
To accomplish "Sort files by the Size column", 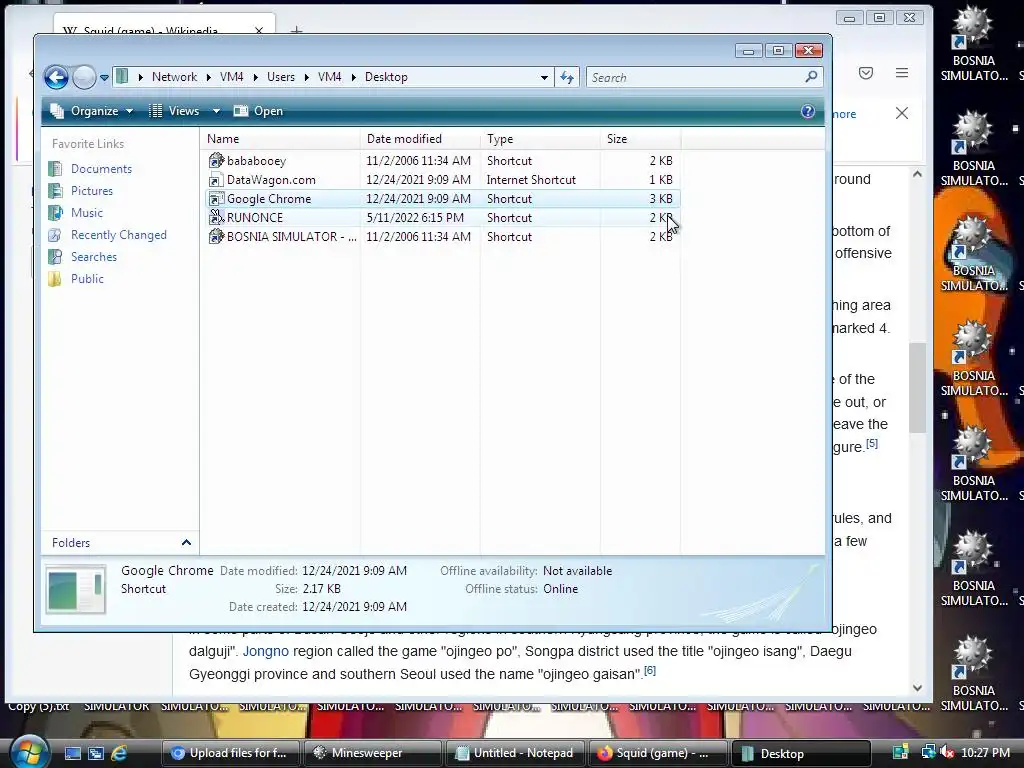I will click(640, 139).
